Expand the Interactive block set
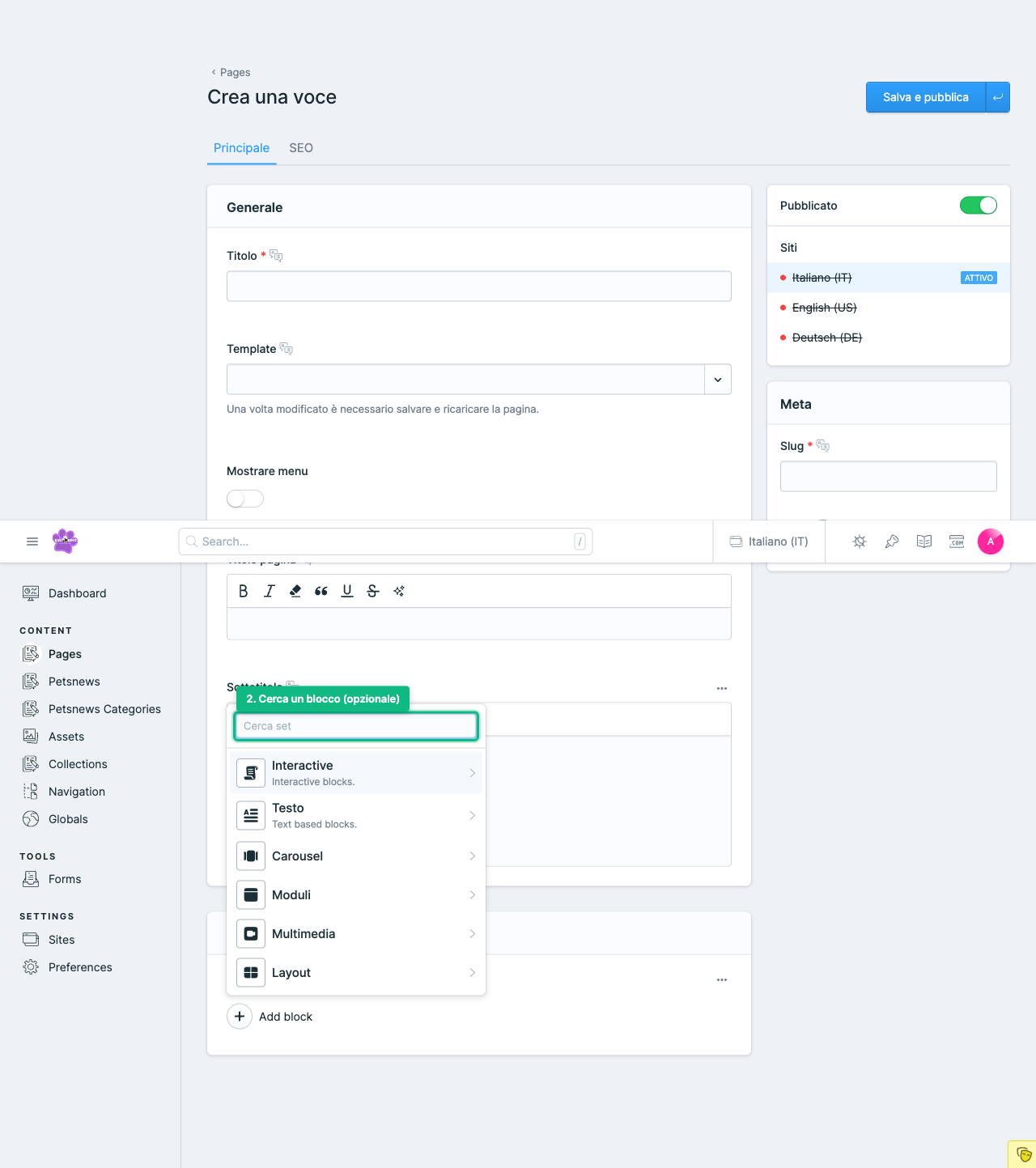Screen dimensions: 1036x1168 (356, 773)
